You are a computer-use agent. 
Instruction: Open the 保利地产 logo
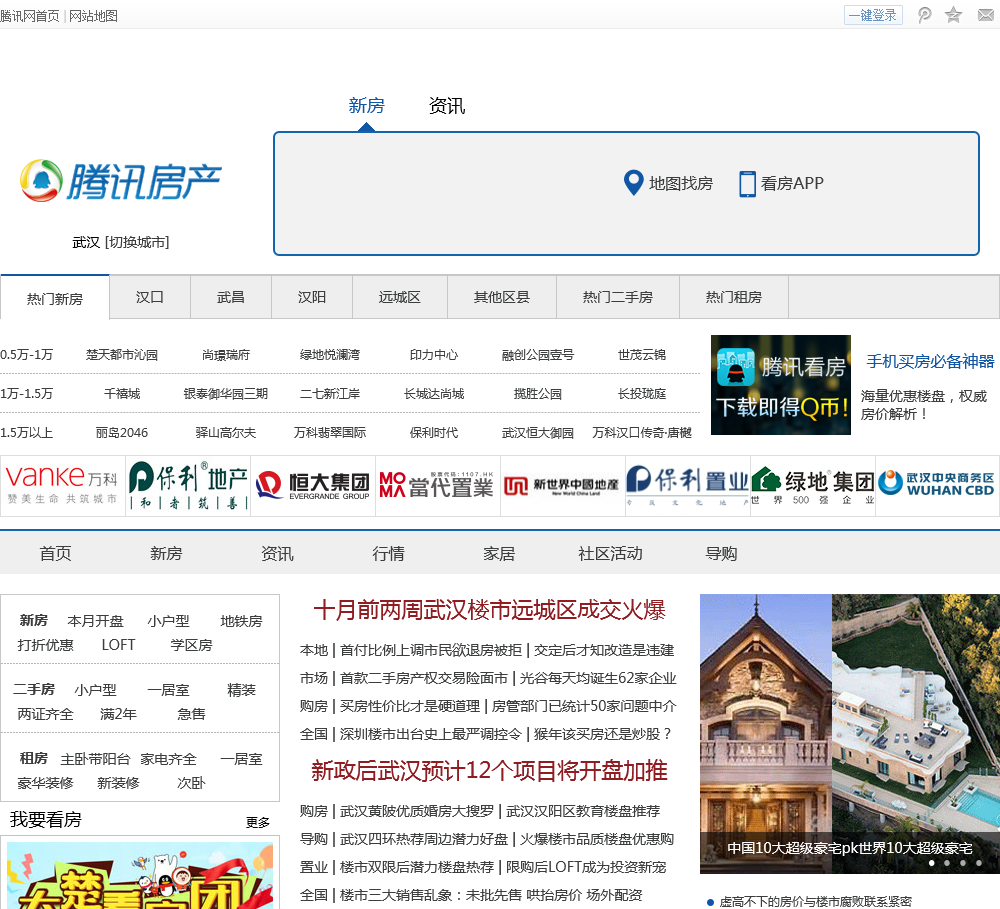188,485
